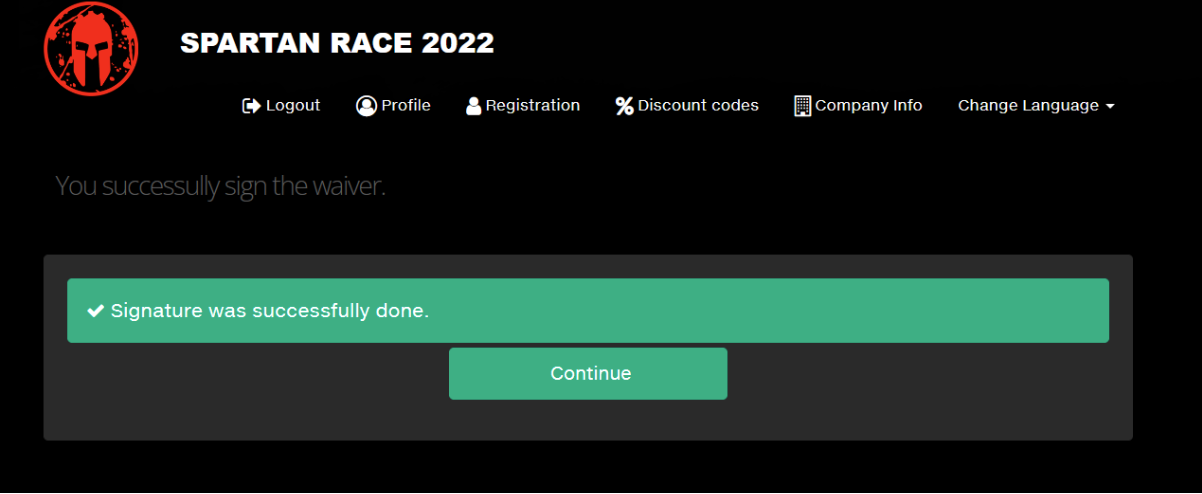Click the 'You successfully sign the waiver' heading
1202x494 pixels.
click(x=220, y=186)
